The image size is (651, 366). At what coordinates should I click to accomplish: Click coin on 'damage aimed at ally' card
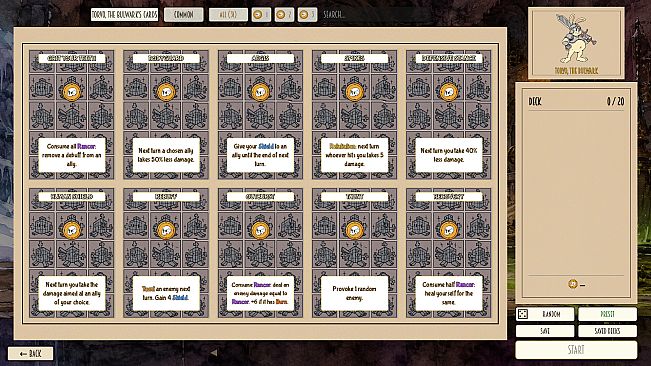coord(71,230)
